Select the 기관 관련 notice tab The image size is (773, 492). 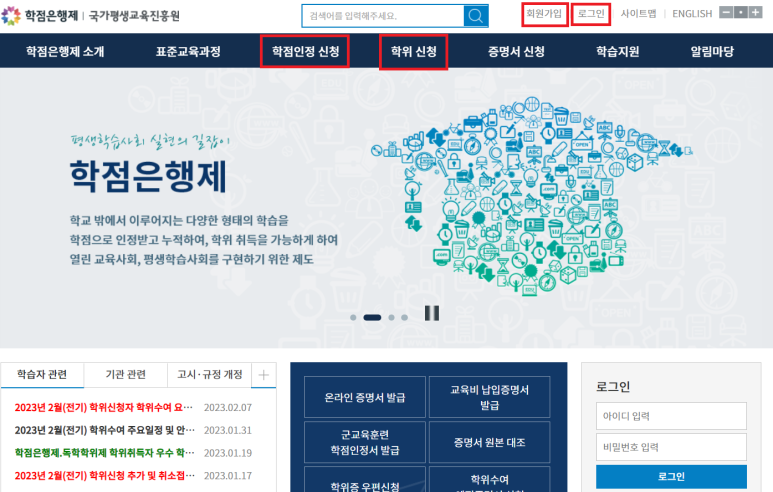pos(126,375)
